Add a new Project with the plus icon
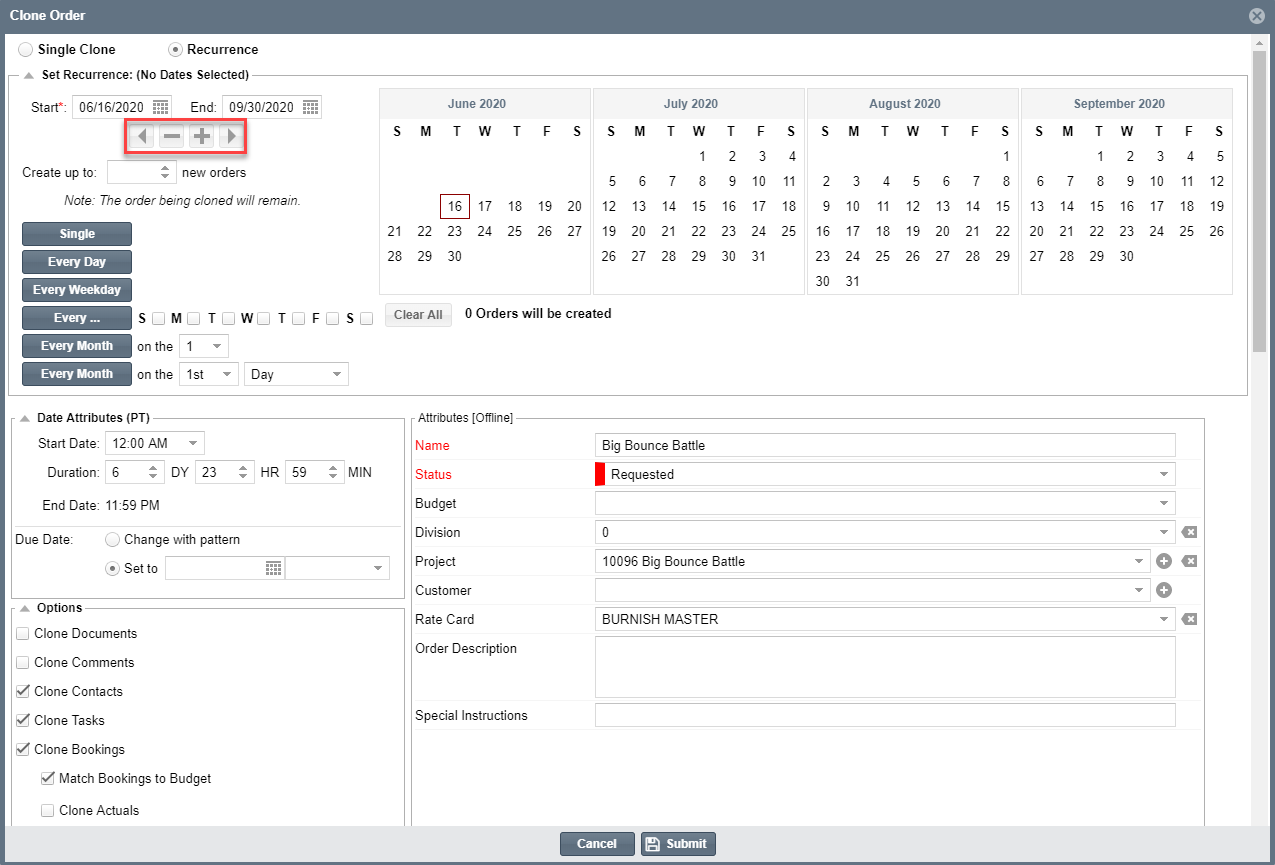1275x865 pixels. 1164,562
